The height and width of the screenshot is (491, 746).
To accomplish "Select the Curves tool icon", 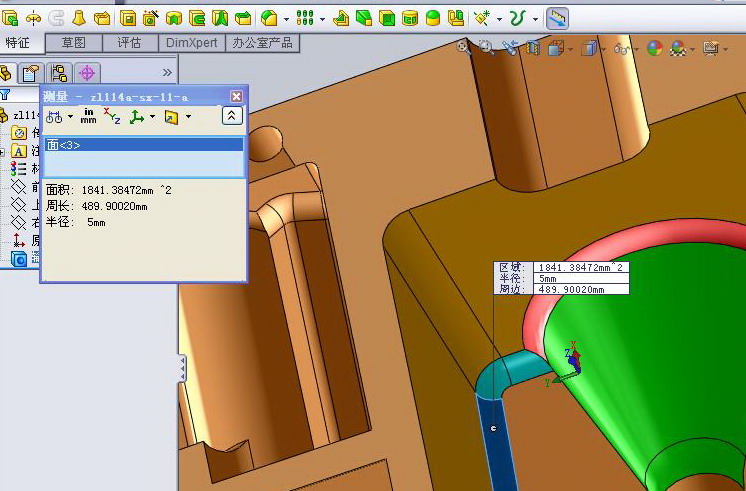I will click(518, 19).
